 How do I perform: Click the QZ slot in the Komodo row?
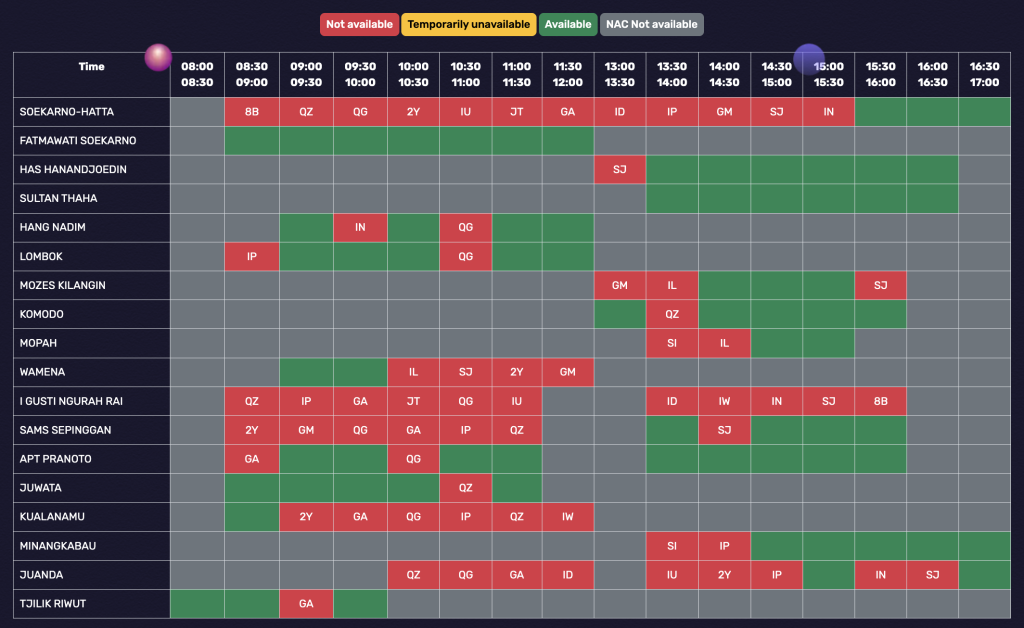(x=672, y=315)
